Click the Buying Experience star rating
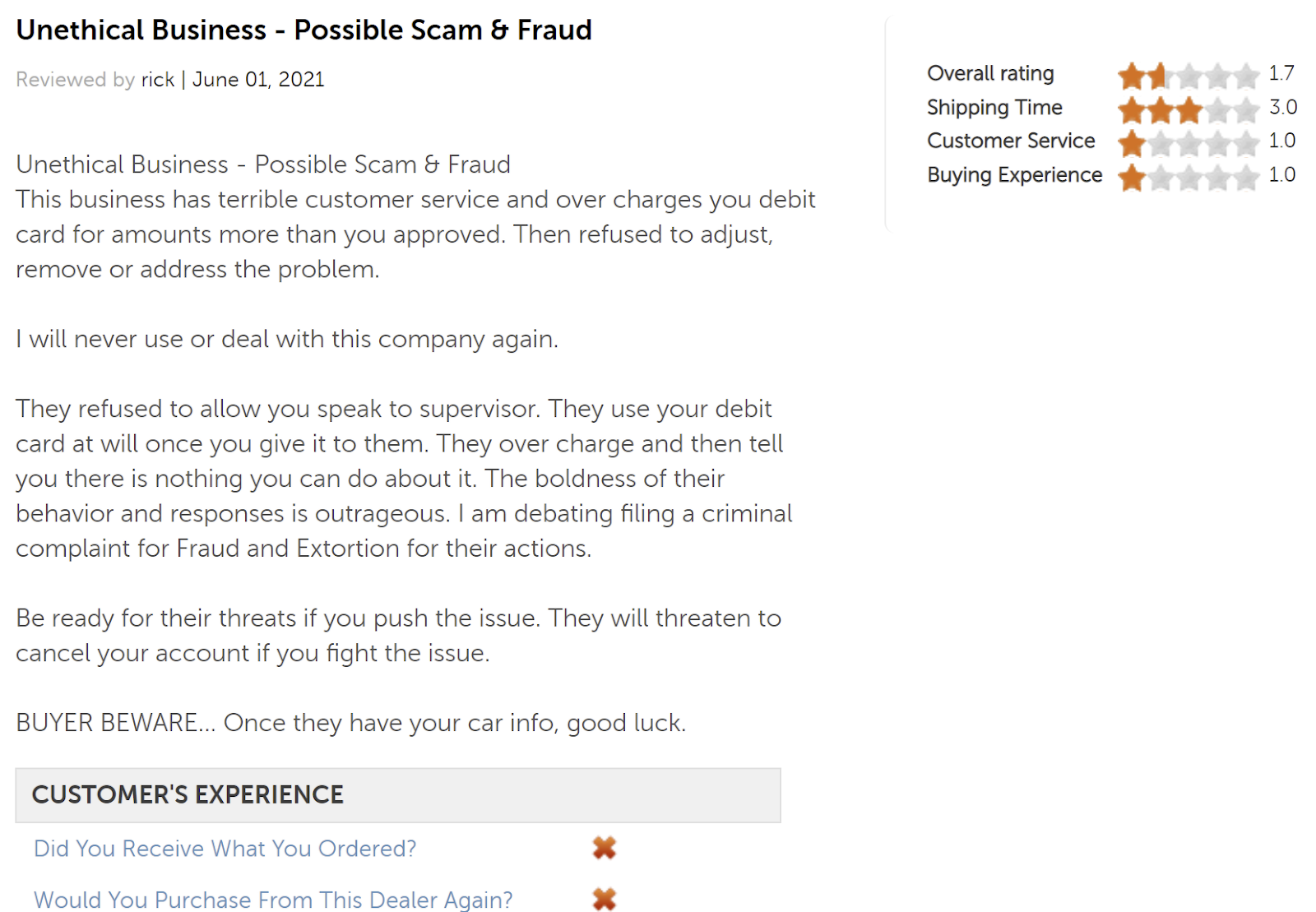Image resolution: width=1316 pixels, height=912 pixels. [x=1188, y=177]
